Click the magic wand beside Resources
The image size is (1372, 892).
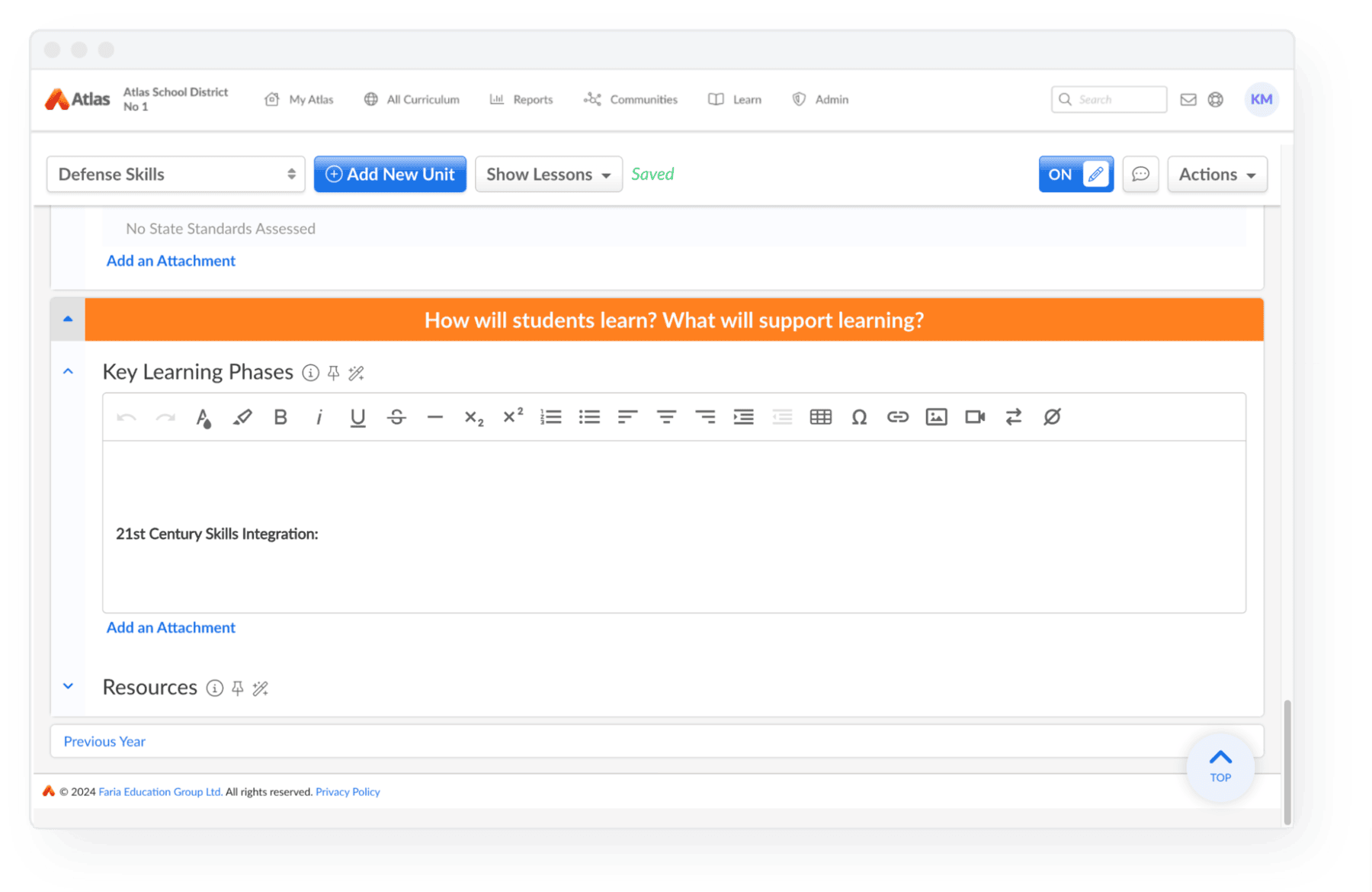(261, 688)
